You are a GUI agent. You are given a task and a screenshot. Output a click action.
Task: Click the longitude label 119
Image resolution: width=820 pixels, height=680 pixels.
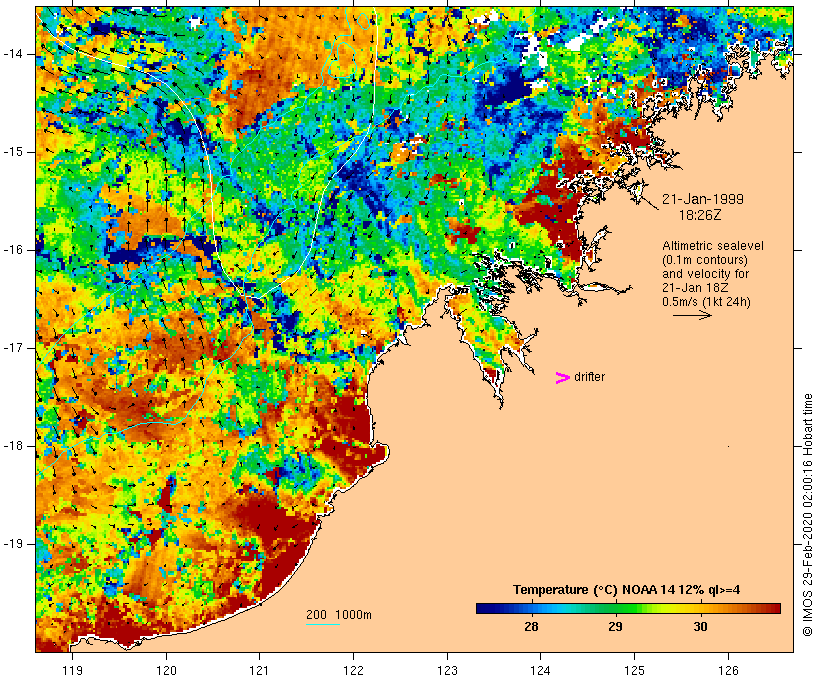tap(72, 670)
